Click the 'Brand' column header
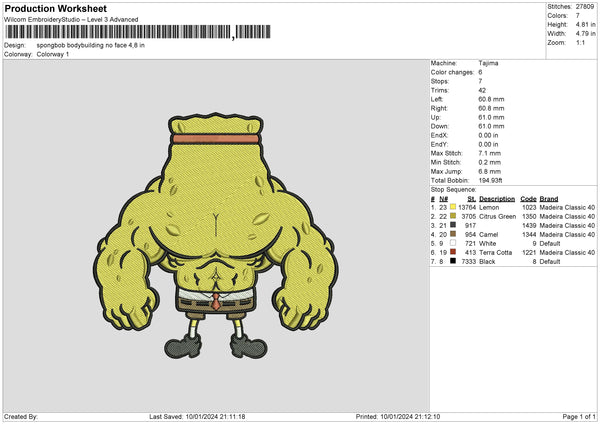Screen dimensions: 600x424 point(549,199)
